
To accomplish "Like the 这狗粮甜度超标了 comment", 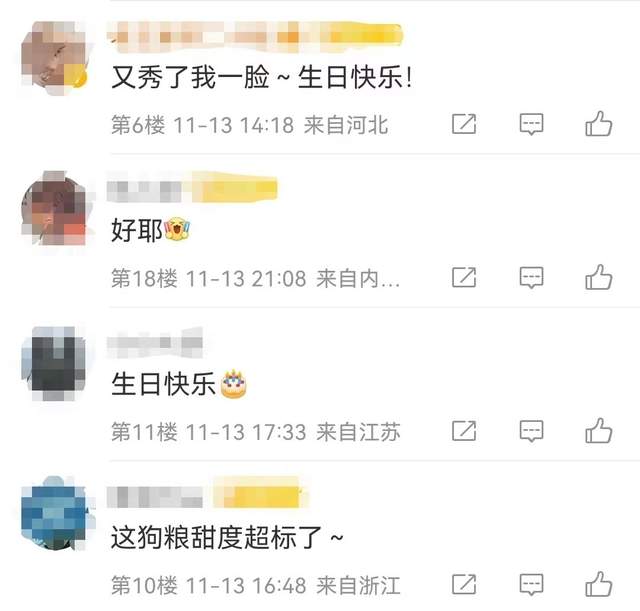I will point(598,584).
